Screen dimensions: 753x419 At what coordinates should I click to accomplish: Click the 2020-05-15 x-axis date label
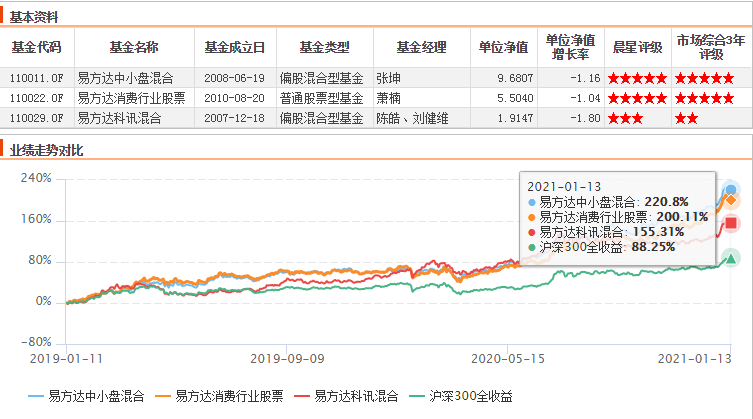(508, 359)
